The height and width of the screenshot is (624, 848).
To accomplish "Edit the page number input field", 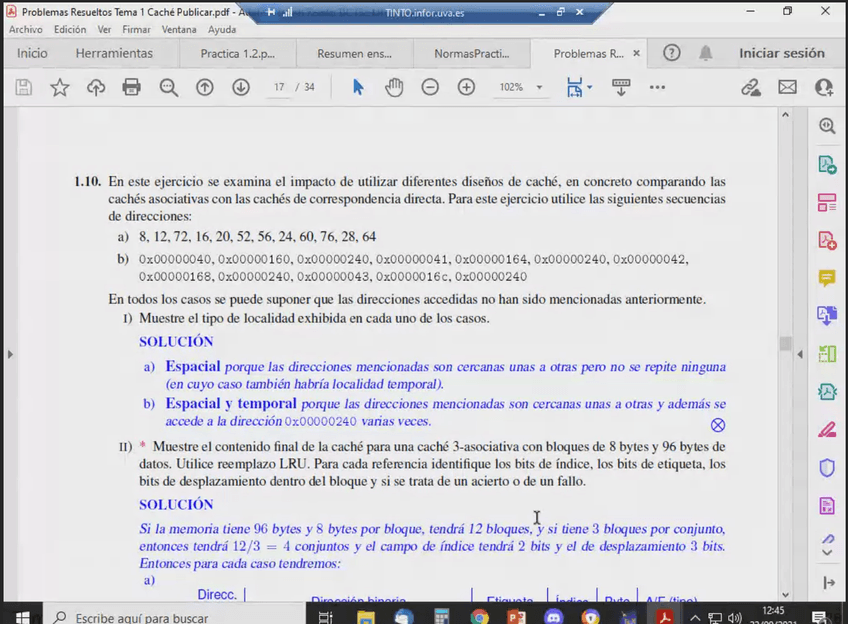I will [x=278, y=87].
